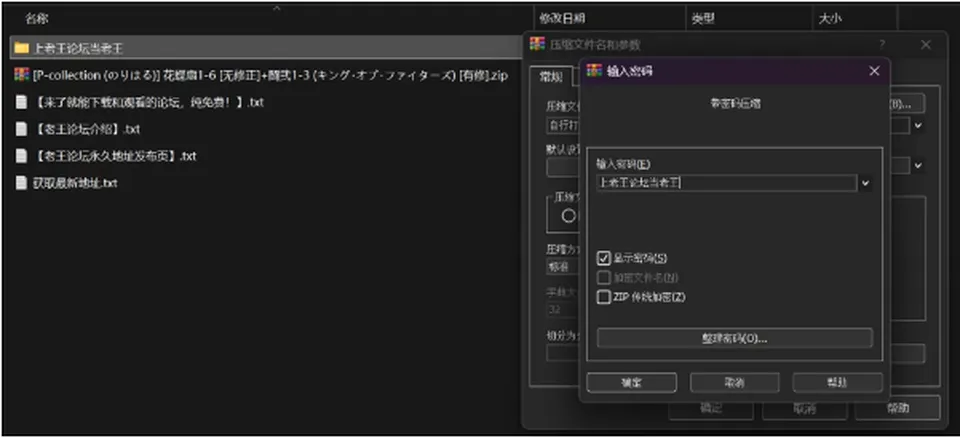Click the question mark help icon in archive dialog
960x438 pixels.
[882, 44]
